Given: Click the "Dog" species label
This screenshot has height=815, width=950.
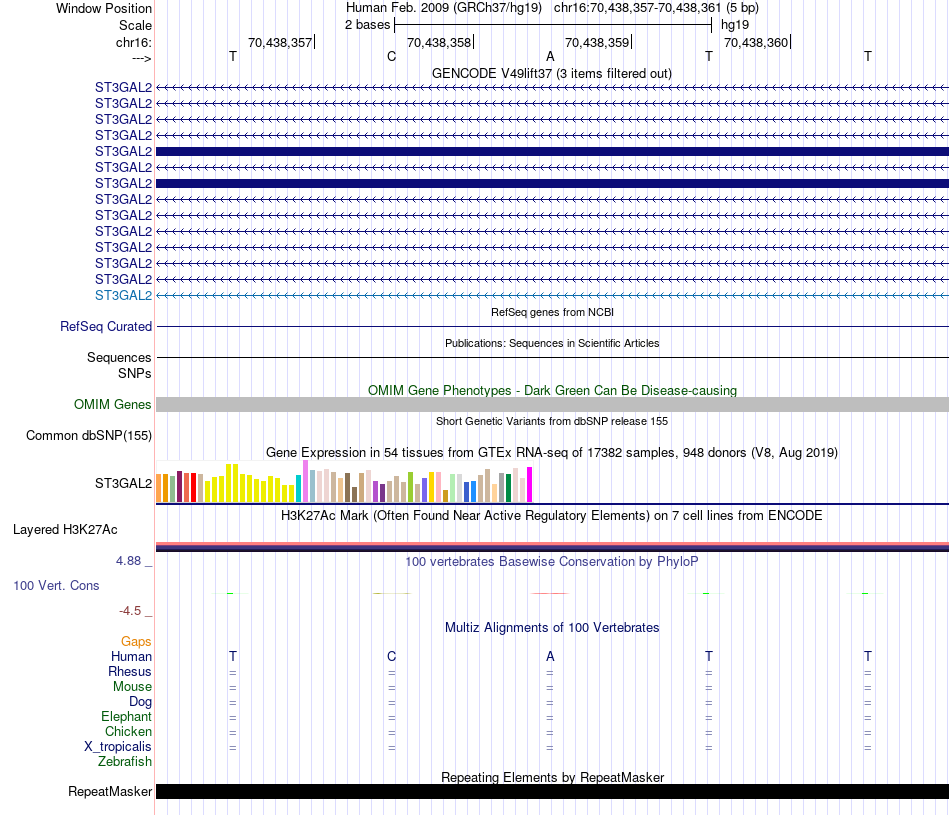Looking at the screenshot, I should click(x=140, y=702).
